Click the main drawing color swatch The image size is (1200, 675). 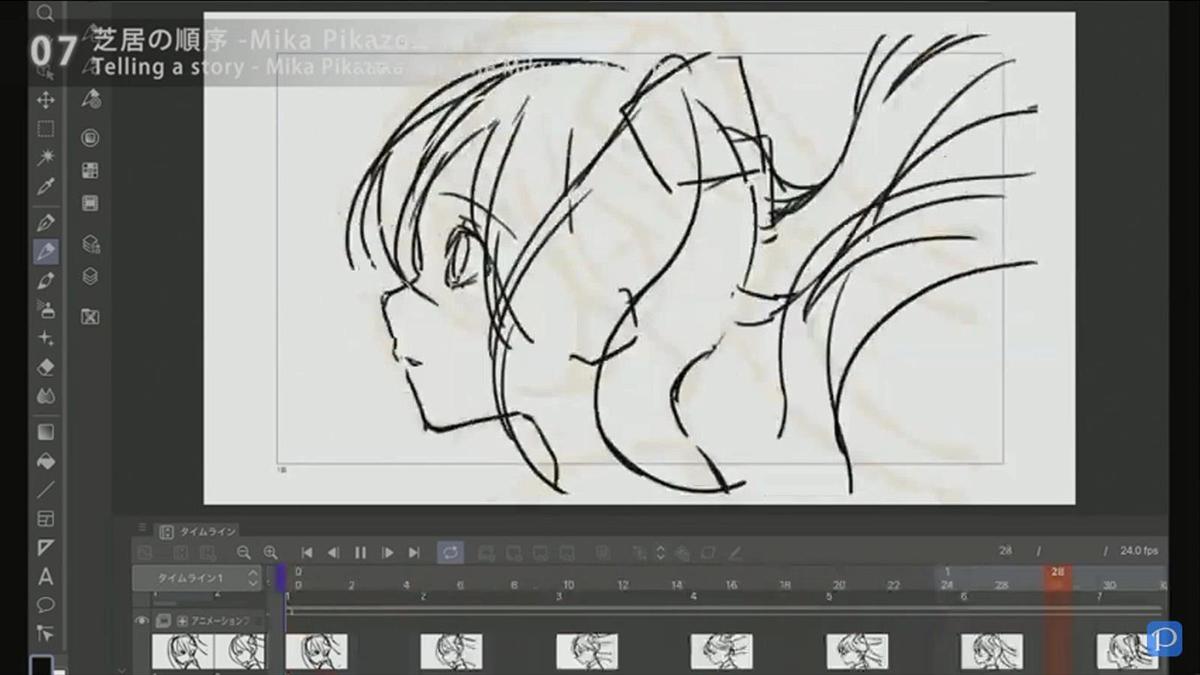[x=42, y=665]
